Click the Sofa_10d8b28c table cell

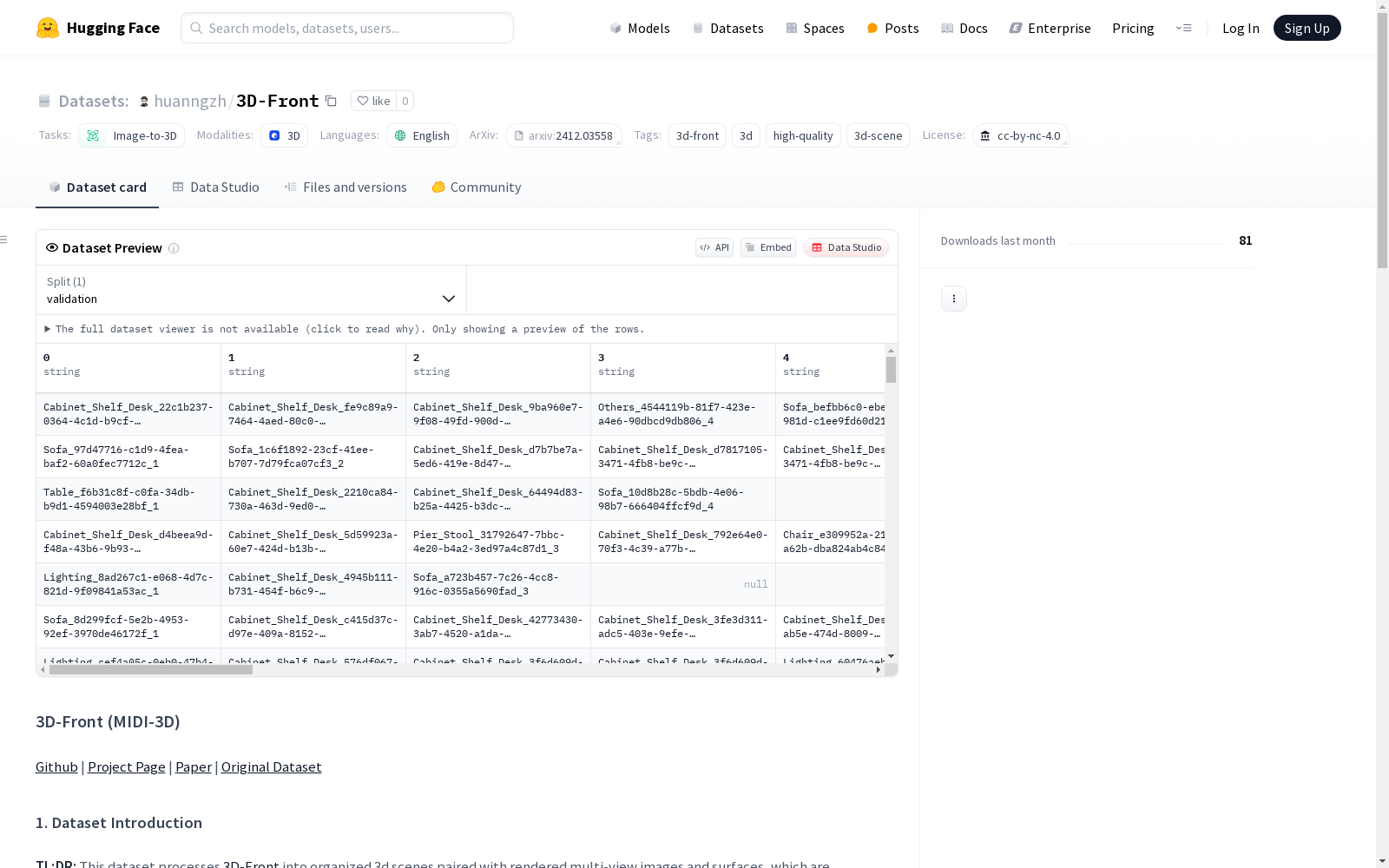click(683, 499)
